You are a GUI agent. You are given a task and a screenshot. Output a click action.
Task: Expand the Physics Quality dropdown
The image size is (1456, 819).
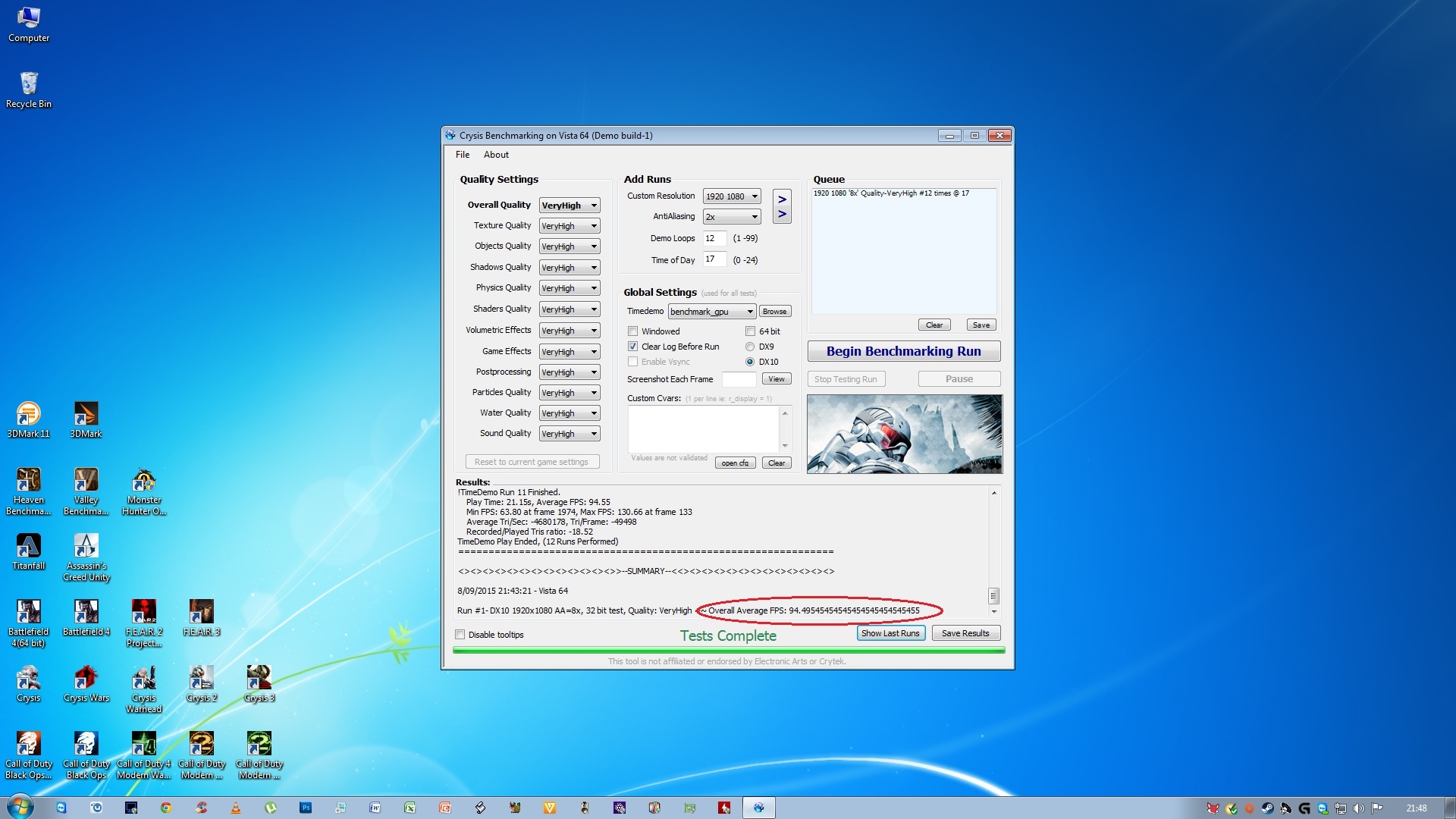click(x=570, y=288)
